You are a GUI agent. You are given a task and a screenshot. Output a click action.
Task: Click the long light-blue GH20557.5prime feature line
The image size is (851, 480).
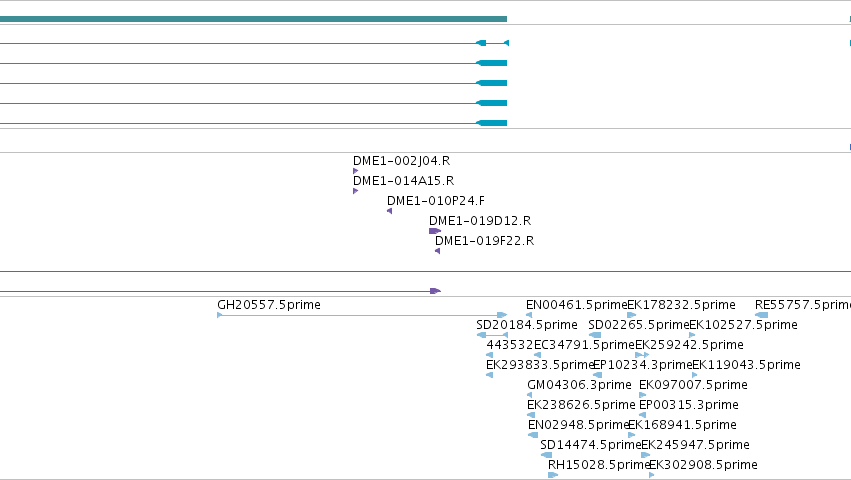coord(362,315)
